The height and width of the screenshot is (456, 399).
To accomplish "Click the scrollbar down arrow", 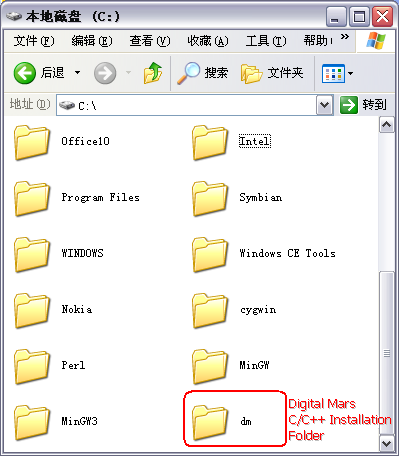I will [387, 444].
